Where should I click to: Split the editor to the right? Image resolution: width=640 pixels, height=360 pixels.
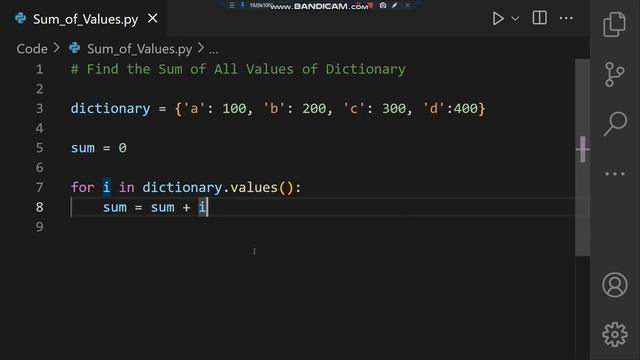pos(539,18)
